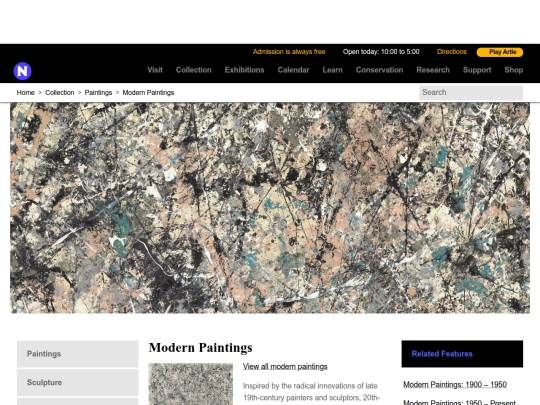Screen dimensions: 540x405
Task: Open the Learn menu item
Action: [x=333, y=70]
